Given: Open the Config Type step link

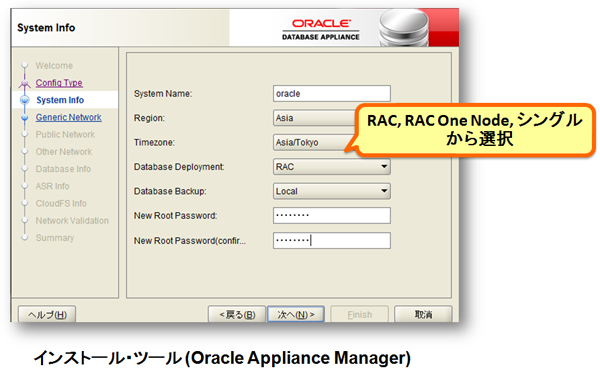Looking at the screenshot, I should (59, 83).
